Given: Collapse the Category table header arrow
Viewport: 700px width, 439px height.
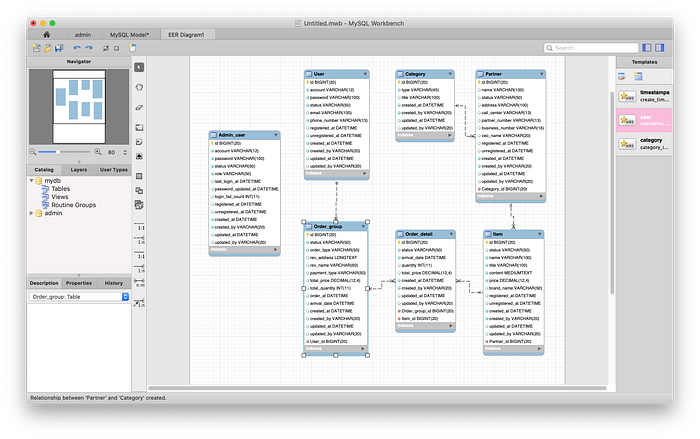Looking at the screenshot, I should (450, 74).
